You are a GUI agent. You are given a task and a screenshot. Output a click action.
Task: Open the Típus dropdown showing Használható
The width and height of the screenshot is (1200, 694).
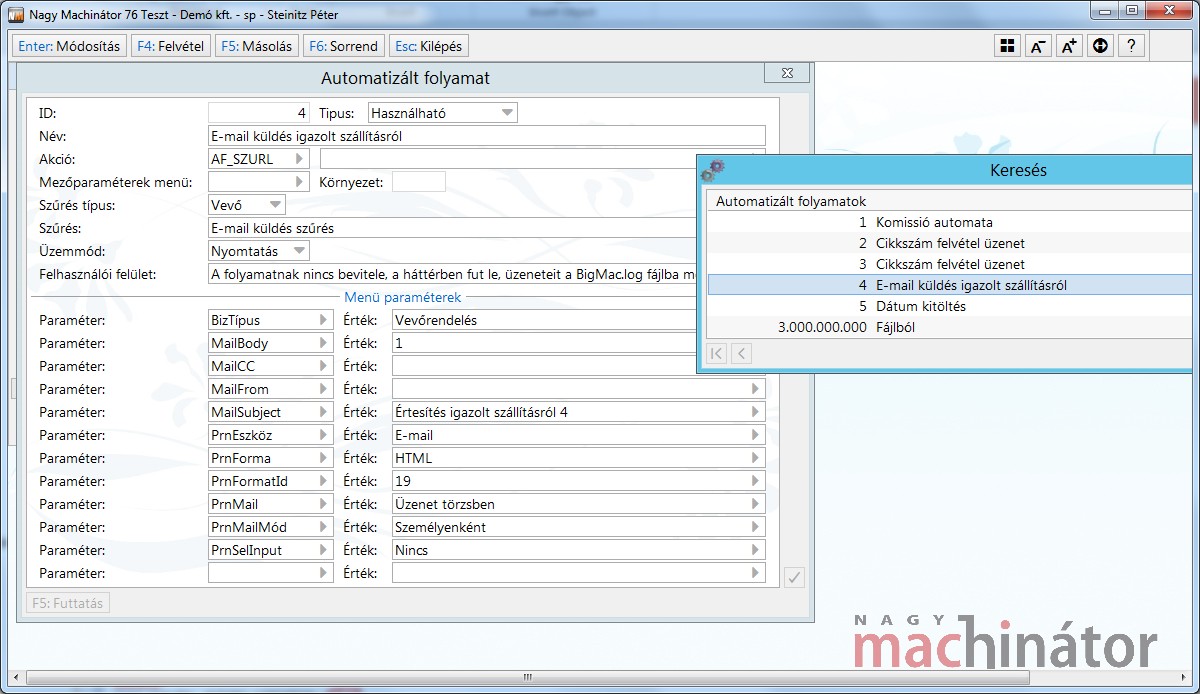(x=443, y=113)
